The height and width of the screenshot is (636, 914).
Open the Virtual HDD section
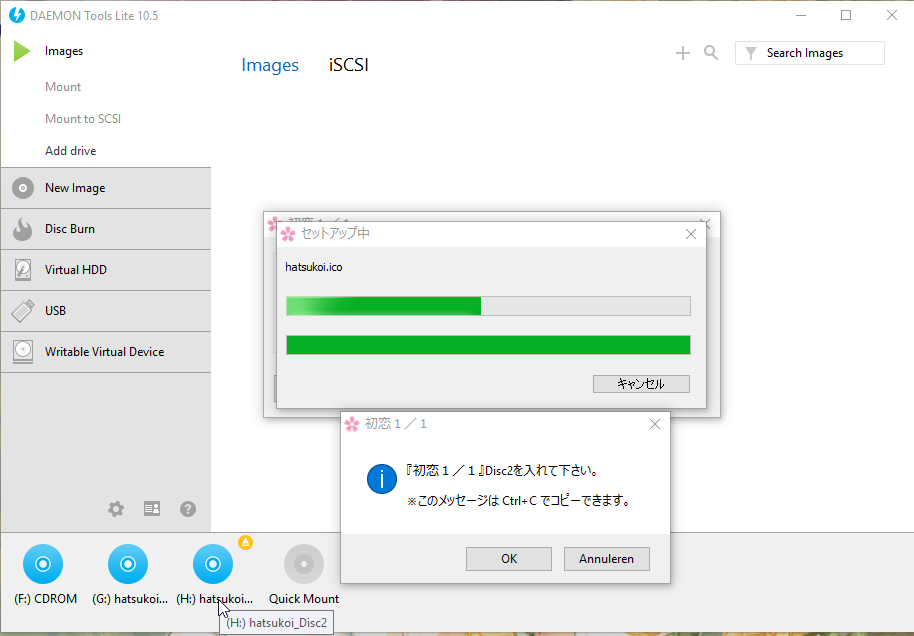click(106, 270)
